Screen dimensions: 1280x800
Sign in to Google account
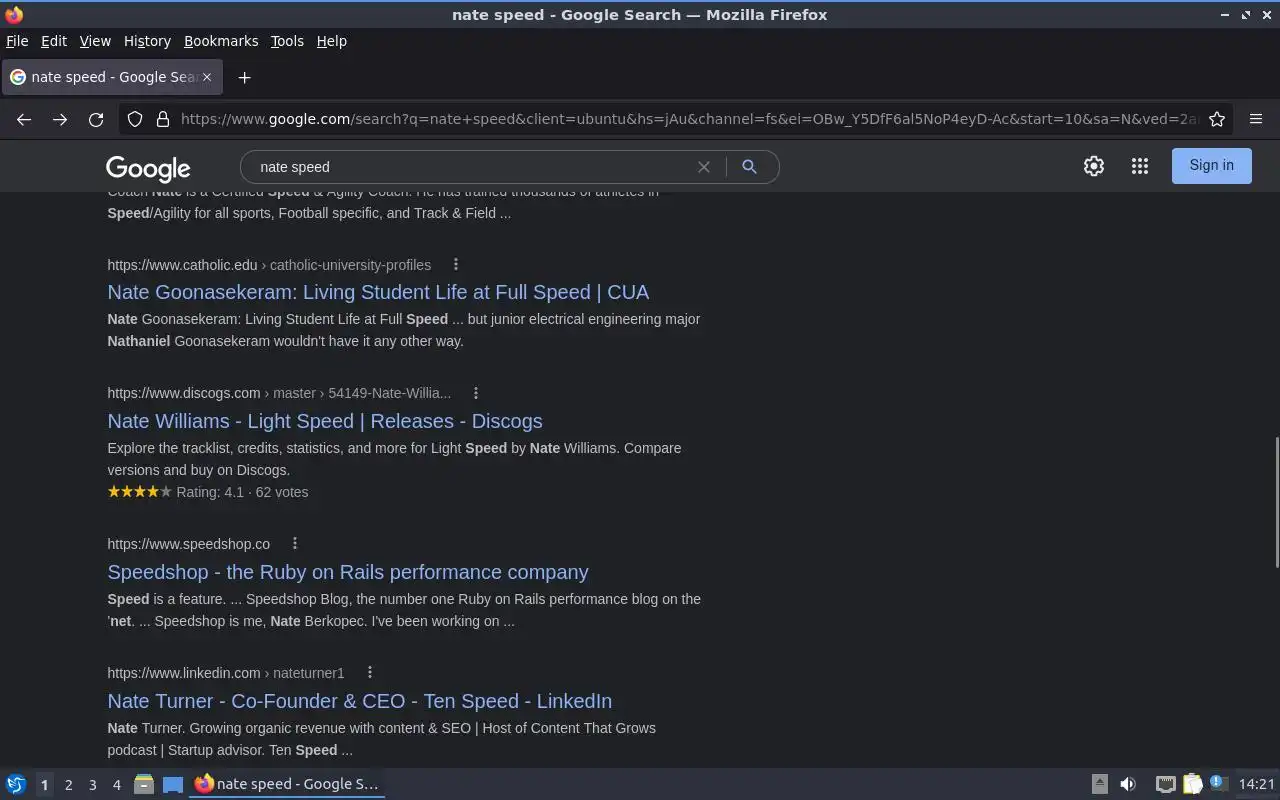point(1211,166)
